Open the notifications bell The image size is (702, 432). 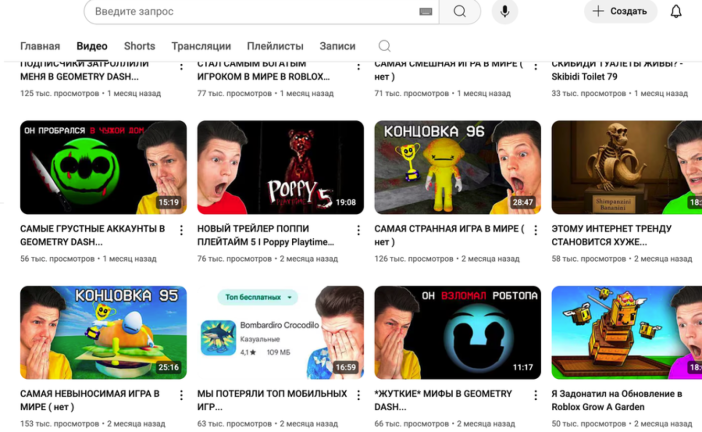tap(676, 11)
